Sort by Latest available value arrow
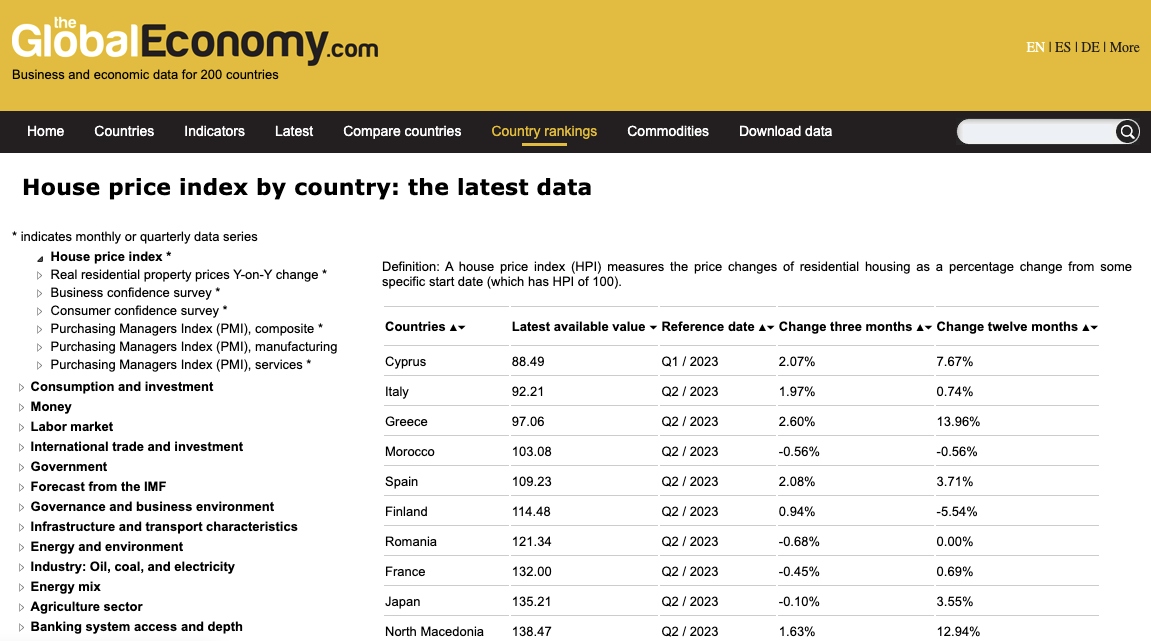The height and width of the screenshot is (641, 1151). 653,328
